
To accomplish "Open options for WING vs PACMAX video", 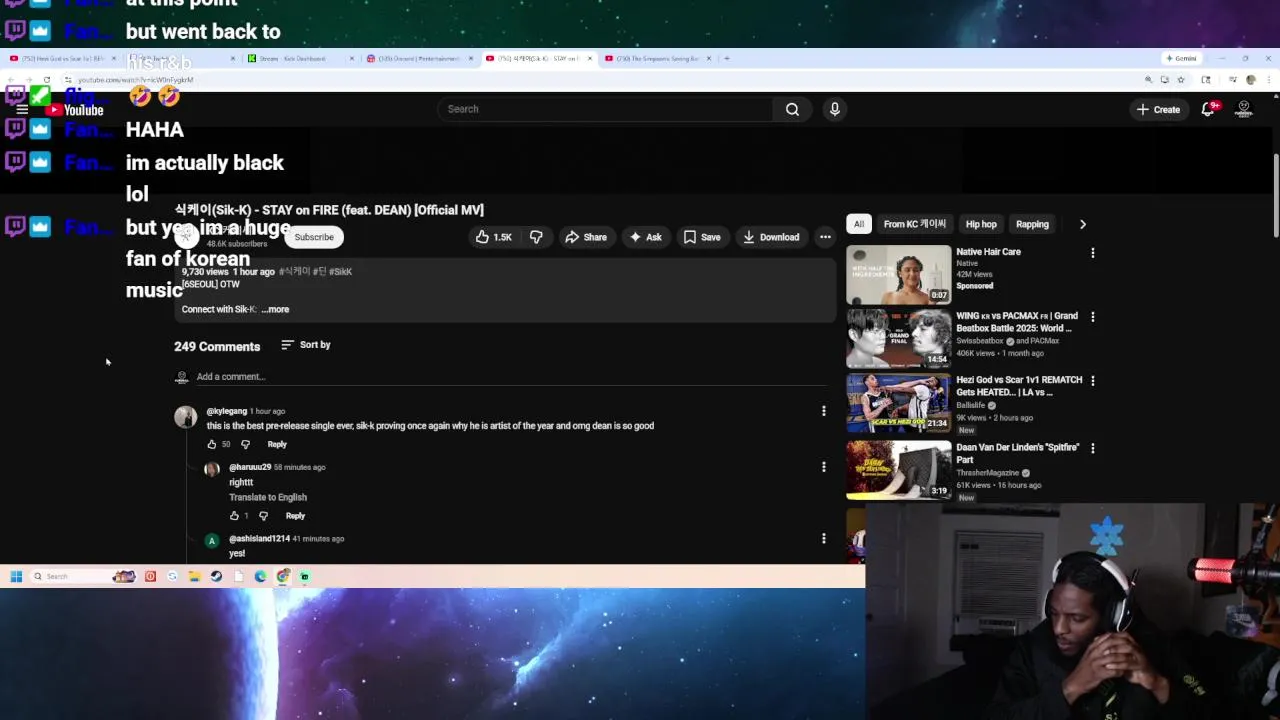I will [1092, 317].
